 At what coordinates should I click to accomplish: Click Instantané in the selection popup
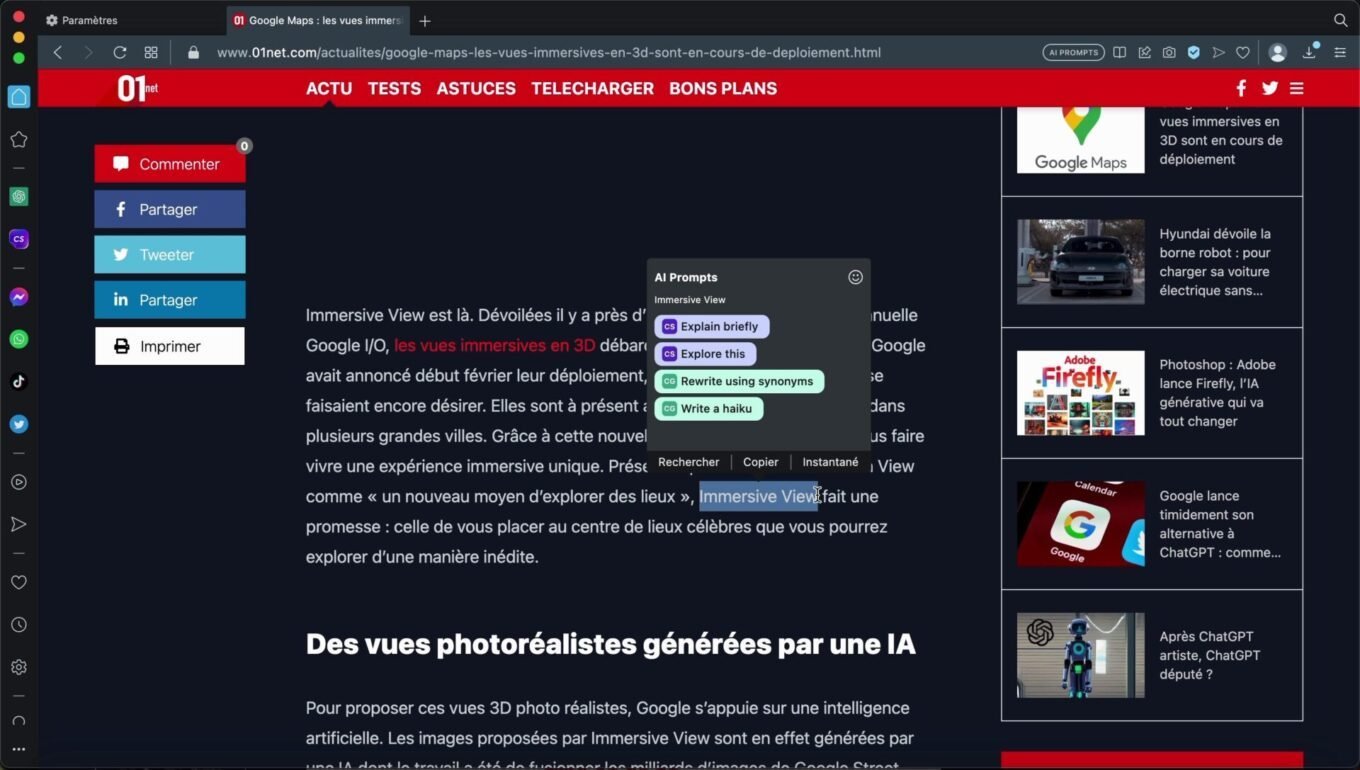tap(830, 462)
